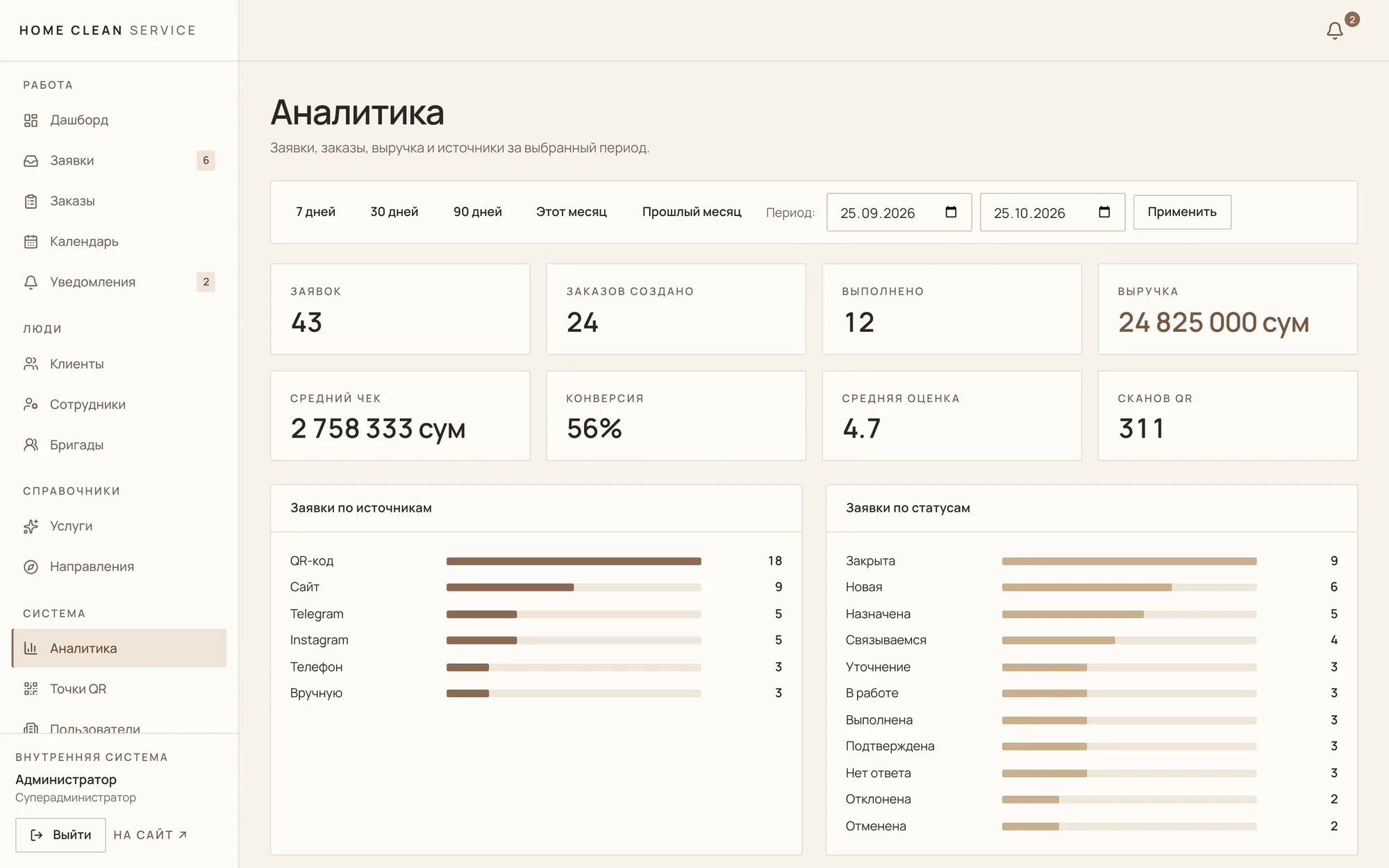The image size is (1389, 868).
Task: Open calendar picker for end date 25.10.2026
Action: (1104, 212)
